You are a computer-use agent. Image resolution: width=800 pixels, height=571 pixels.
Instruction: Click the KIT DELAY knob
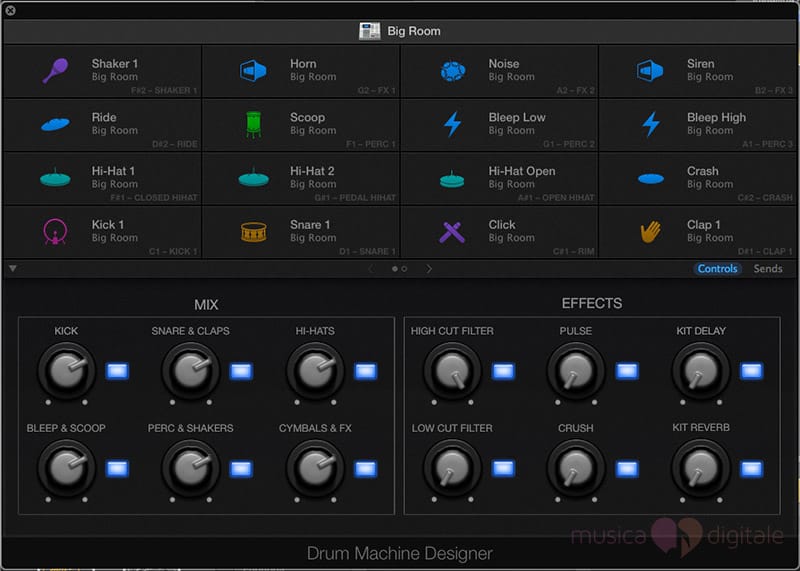(x=701, y=371)
